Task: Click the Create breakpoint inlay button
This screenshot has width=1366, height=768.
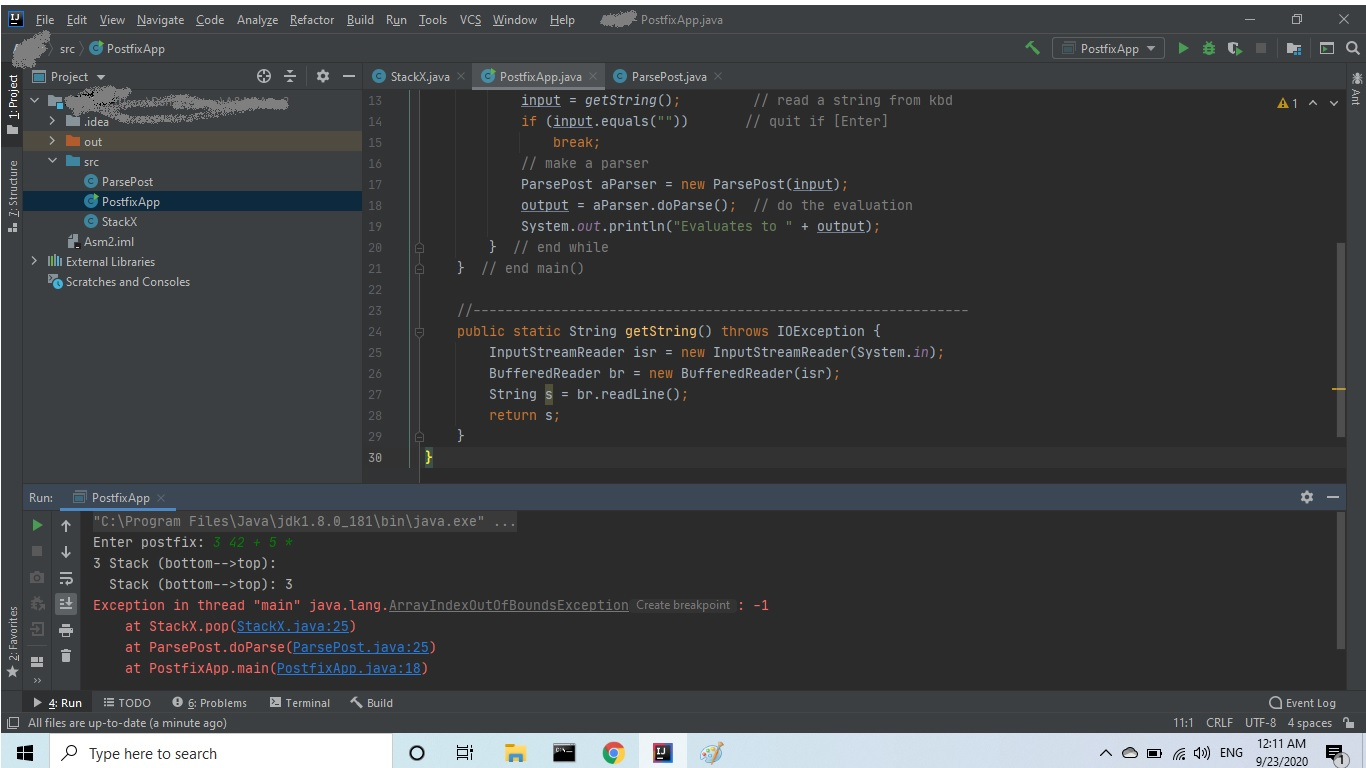Action: (683, 605)
